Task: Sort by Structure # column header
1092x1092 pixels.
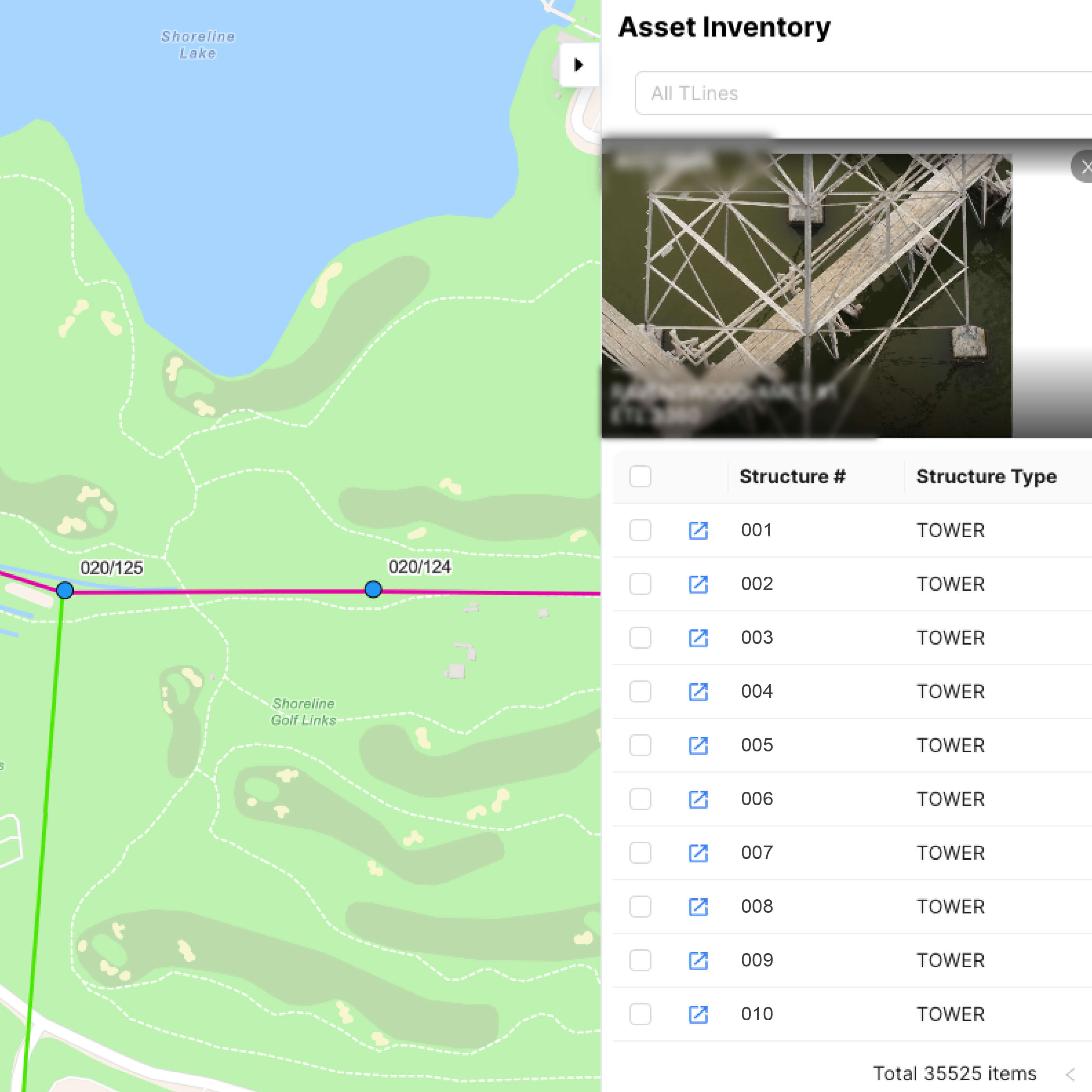Action: (x=792, y=476)
